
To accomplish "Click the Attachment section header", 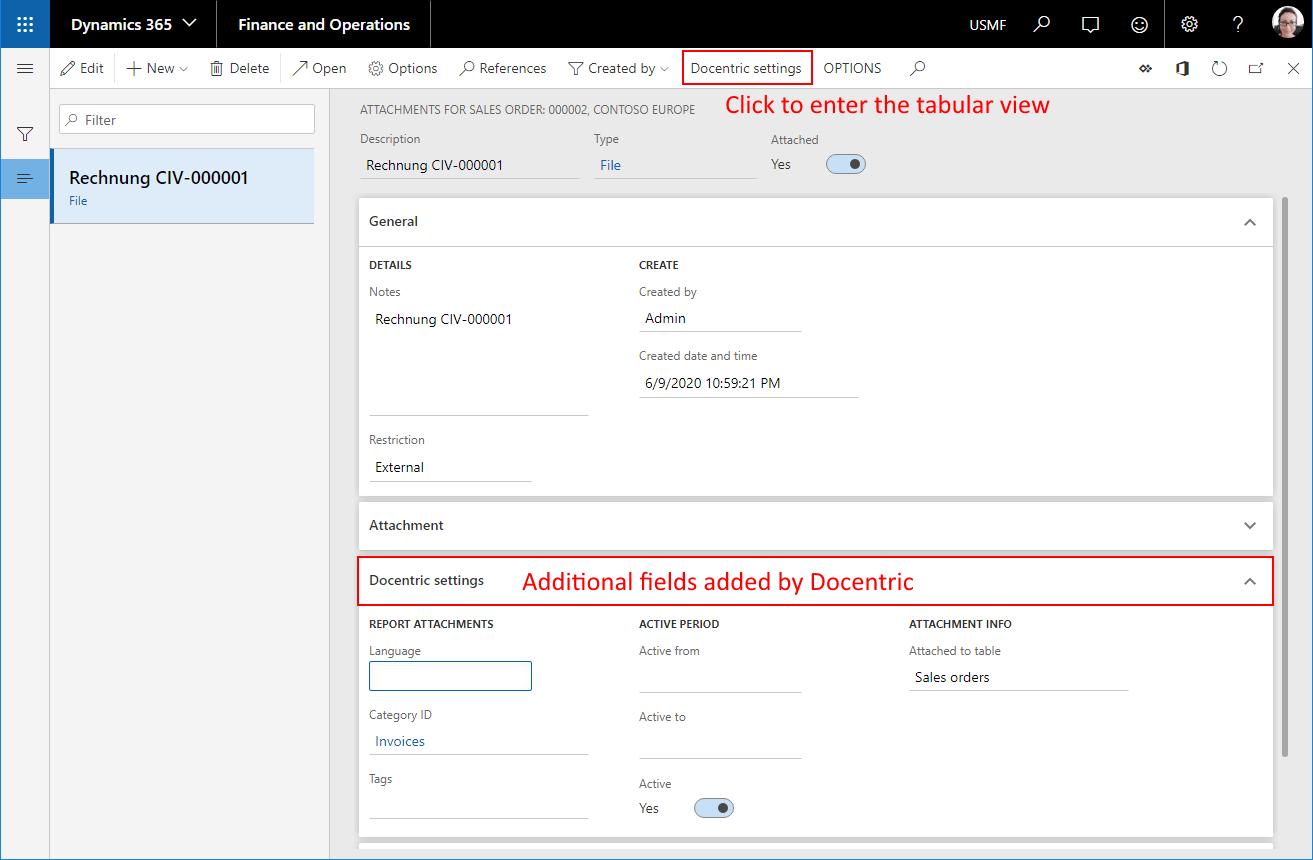I will tap(816, 525).
